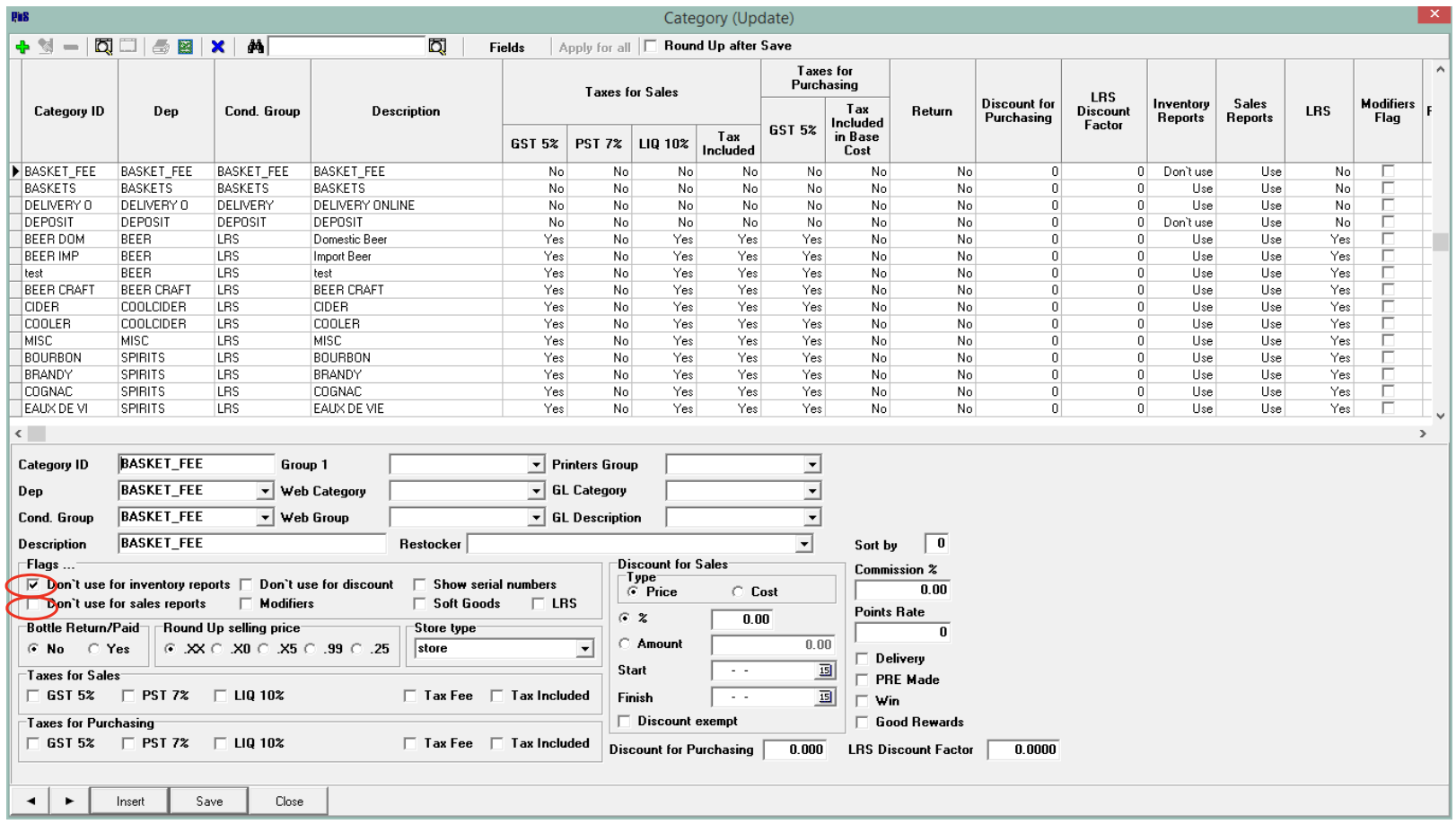
Task: Click the Finish date calendar icon
Action: tap(825, 697)
